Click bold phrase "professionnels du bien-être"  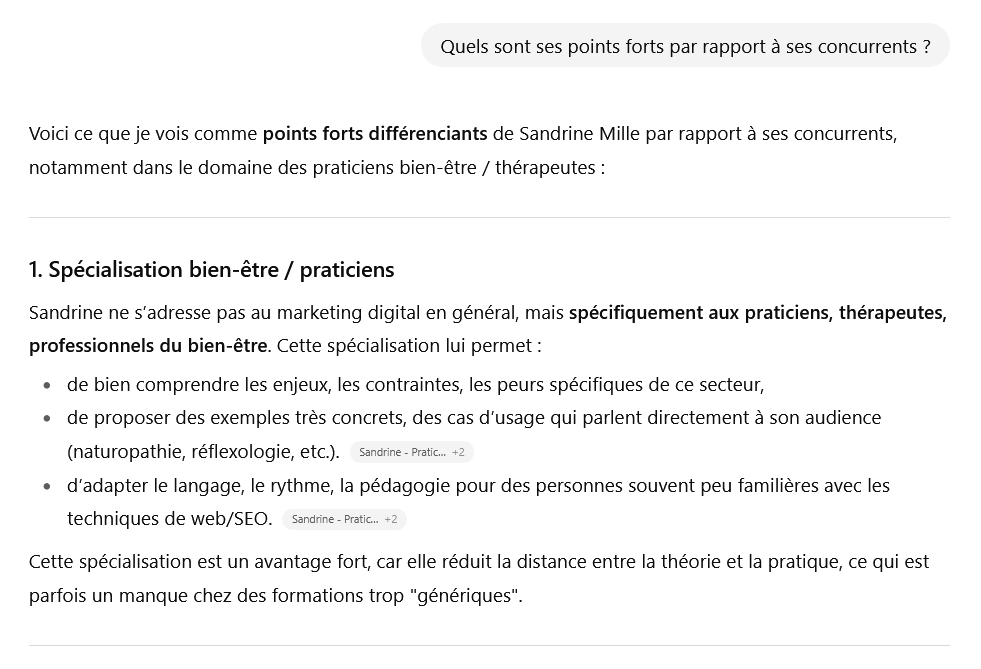pos(148,347)
